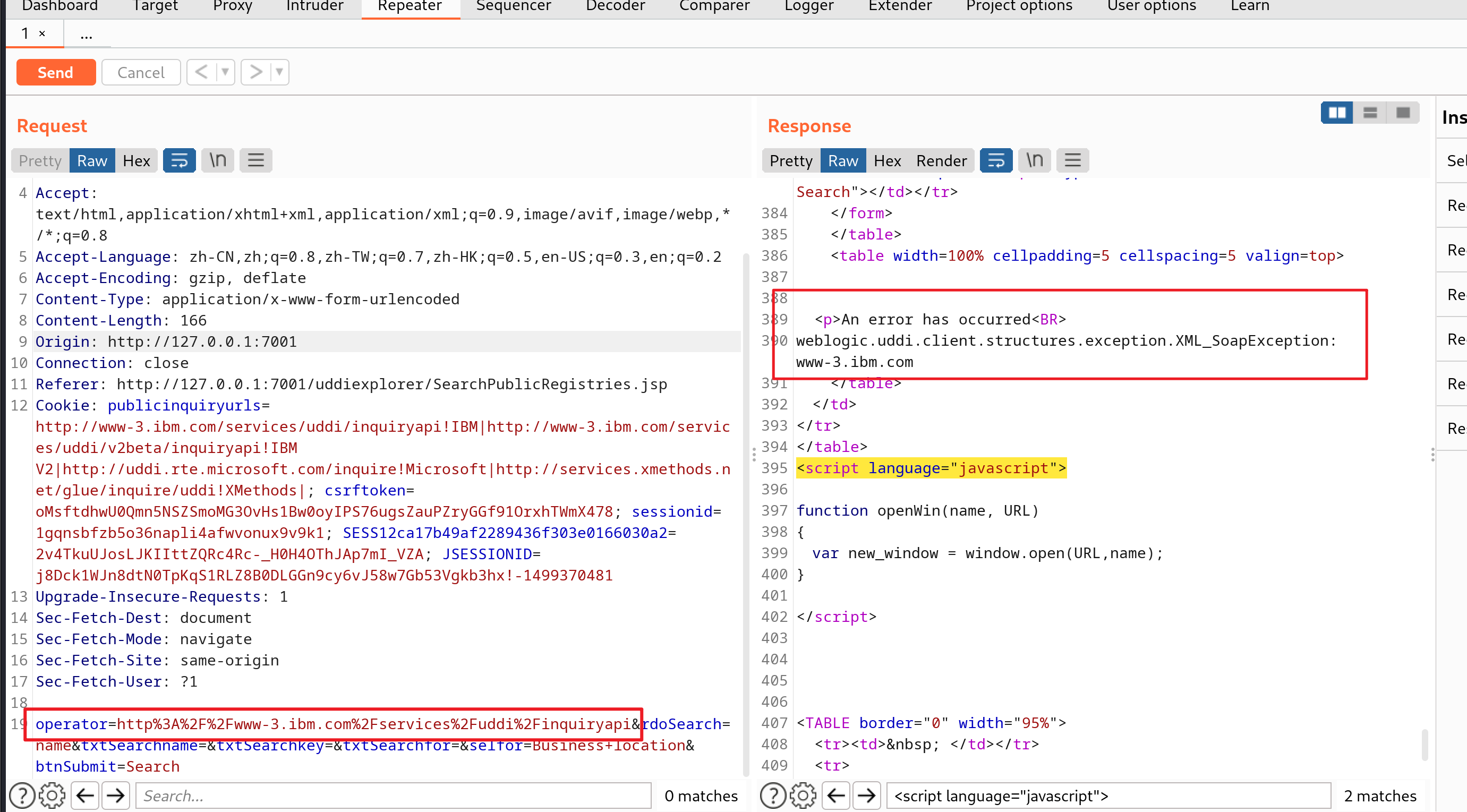Toggle non-printable characters in Response panel

(x=1034, y=160)
